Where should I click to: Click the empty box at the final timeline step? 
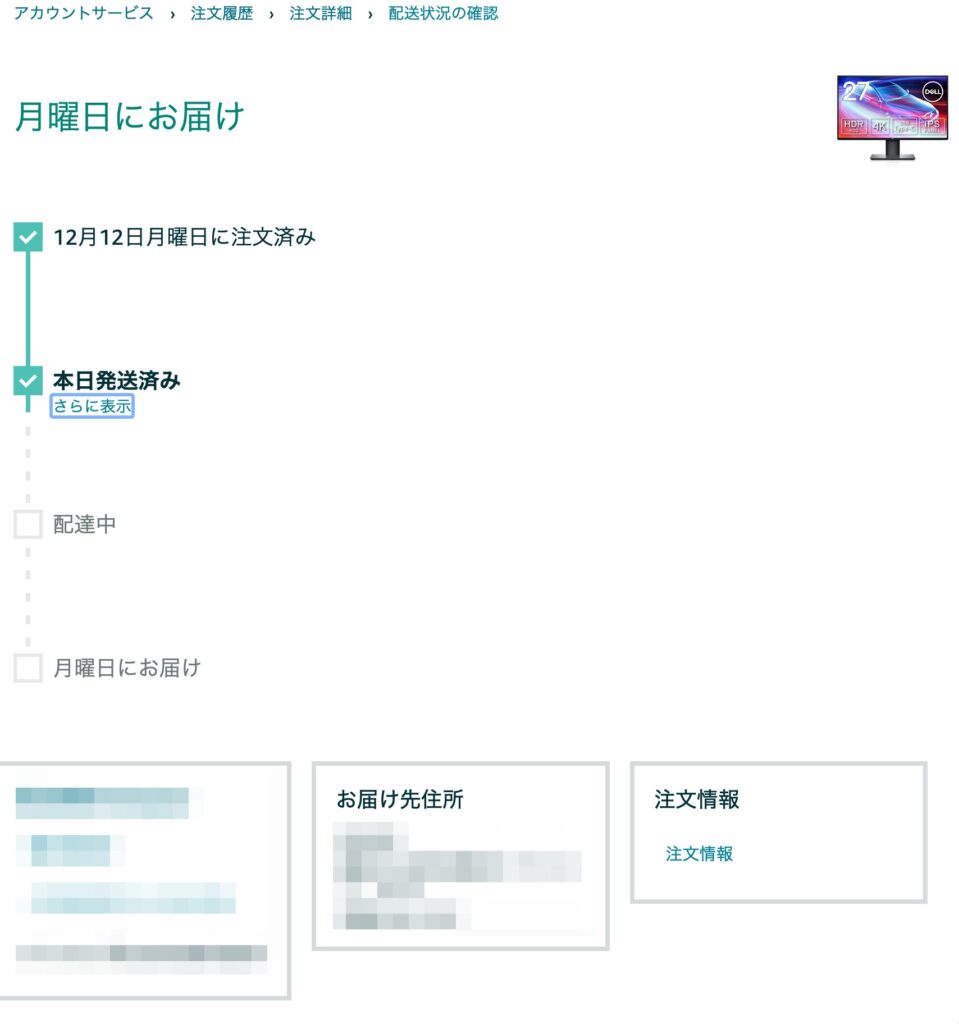[x=28, y=668]
